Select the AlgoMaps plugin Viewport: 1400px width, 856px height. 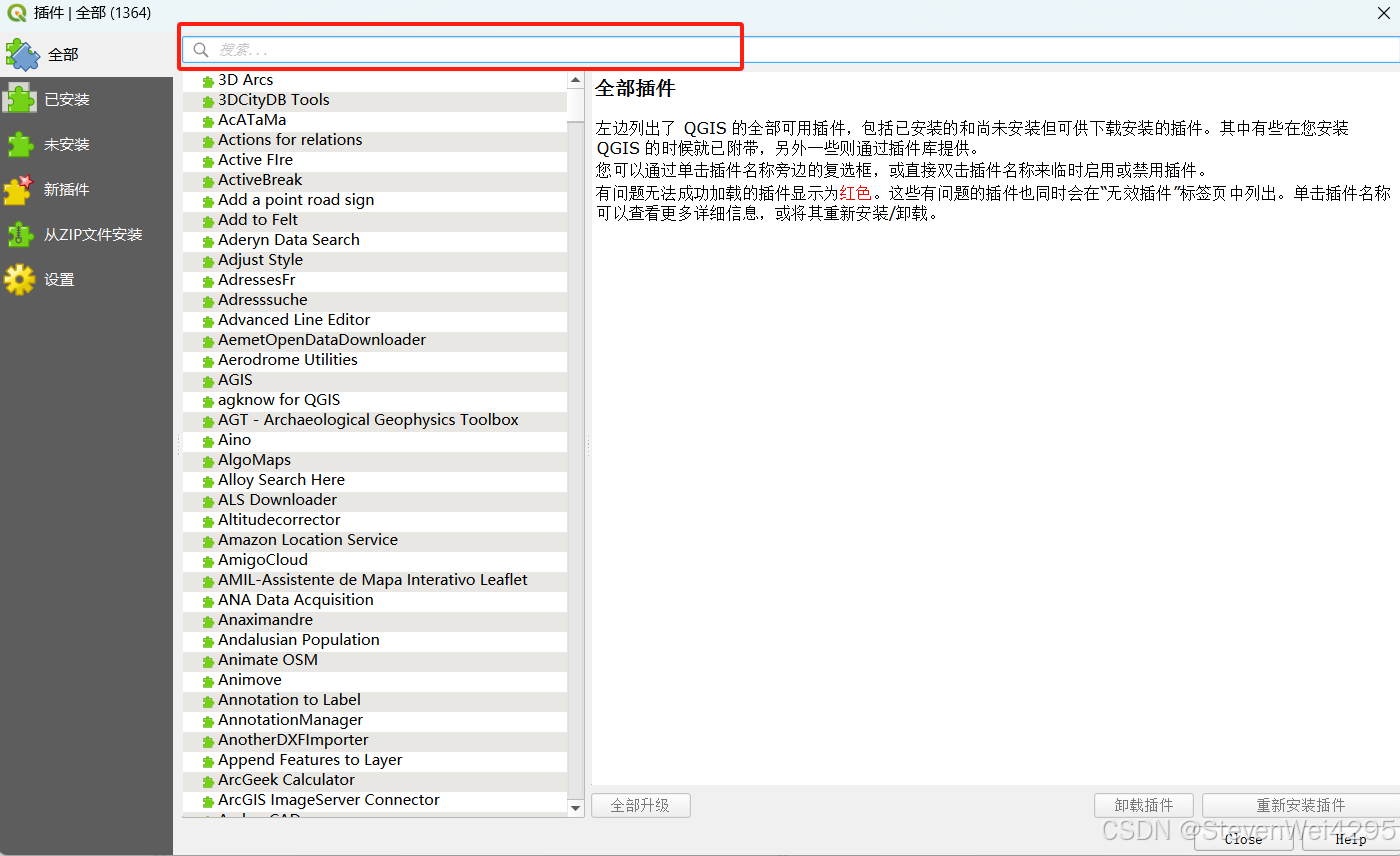click(375, 460)
